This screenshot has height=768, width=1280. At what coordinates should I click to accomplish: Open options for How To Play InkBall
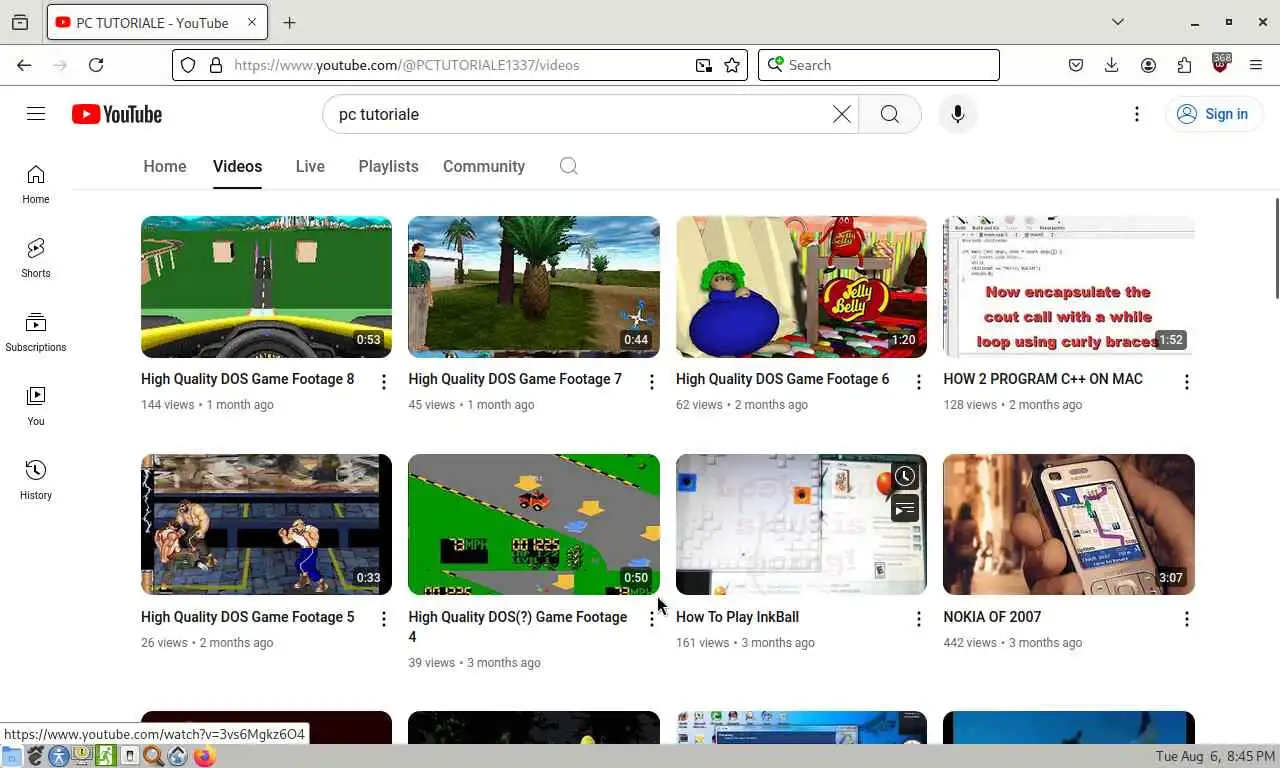pyautogui.click(x=918, y=620)
